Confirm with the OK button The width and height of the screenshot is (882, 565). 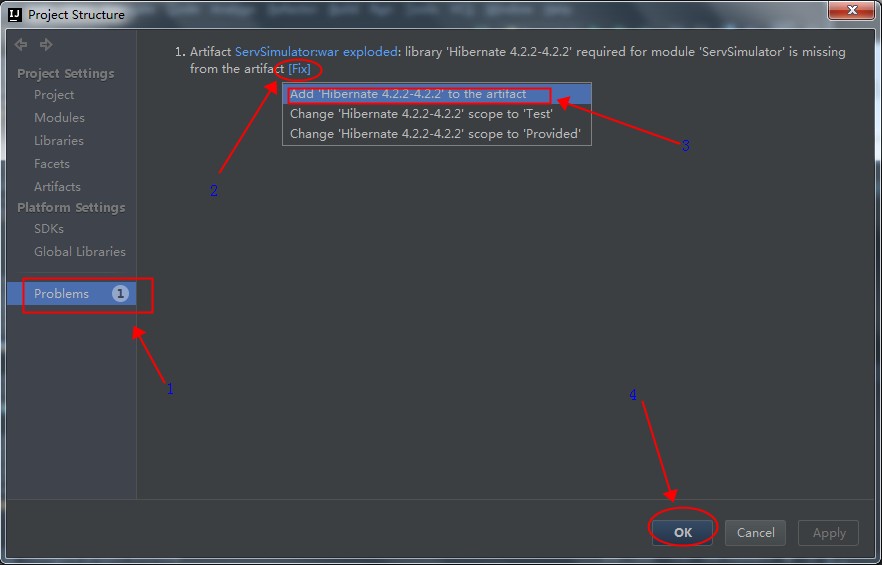point(682,532)
